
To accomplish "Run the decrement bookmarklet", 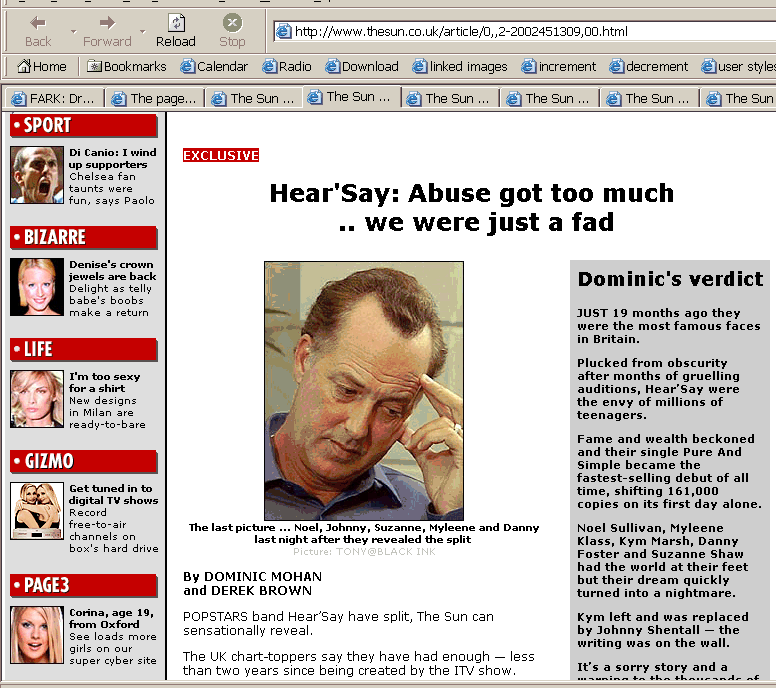I will click(x=649, y=66).
